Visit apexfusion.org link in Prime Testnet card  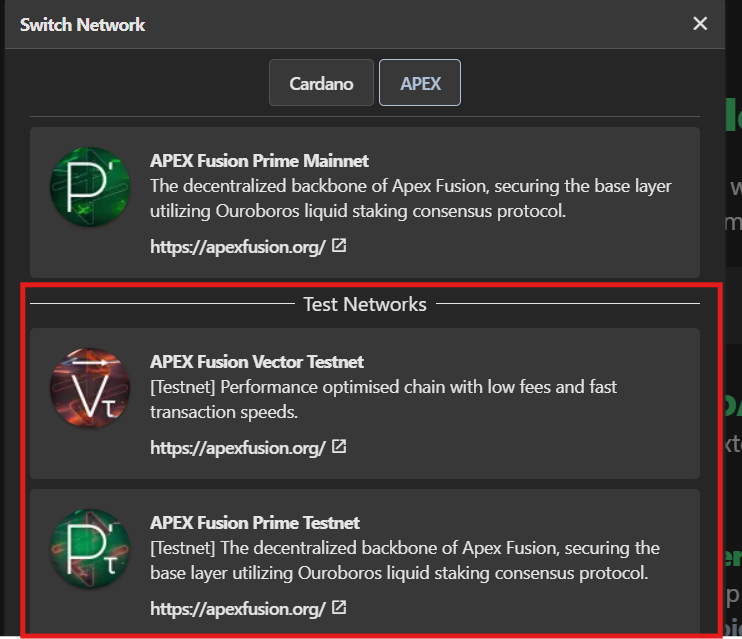[x=238, y=609]
